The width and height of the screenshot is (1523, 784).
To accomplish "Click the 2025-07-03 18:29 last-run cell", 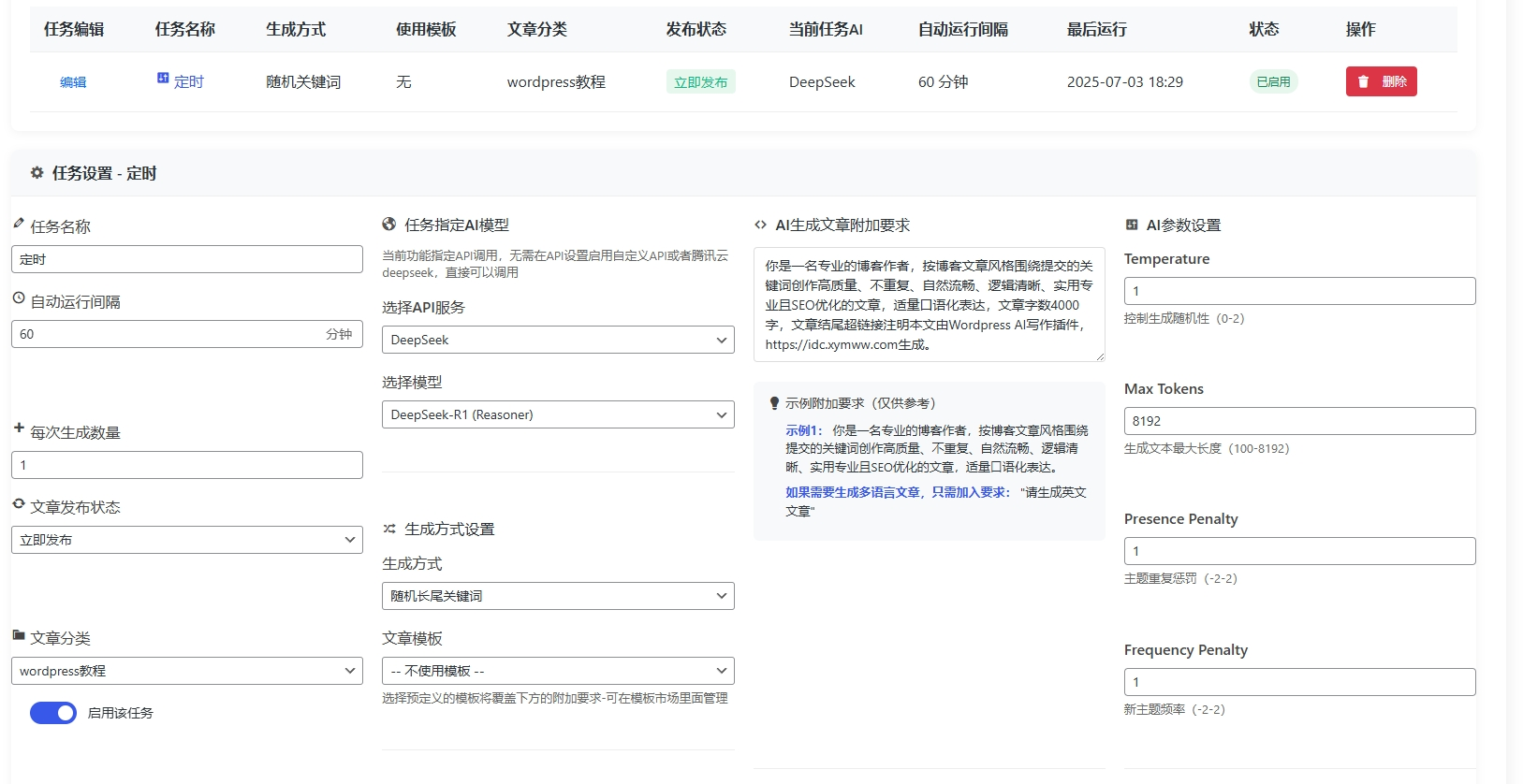I will [x=1125, y=82].
